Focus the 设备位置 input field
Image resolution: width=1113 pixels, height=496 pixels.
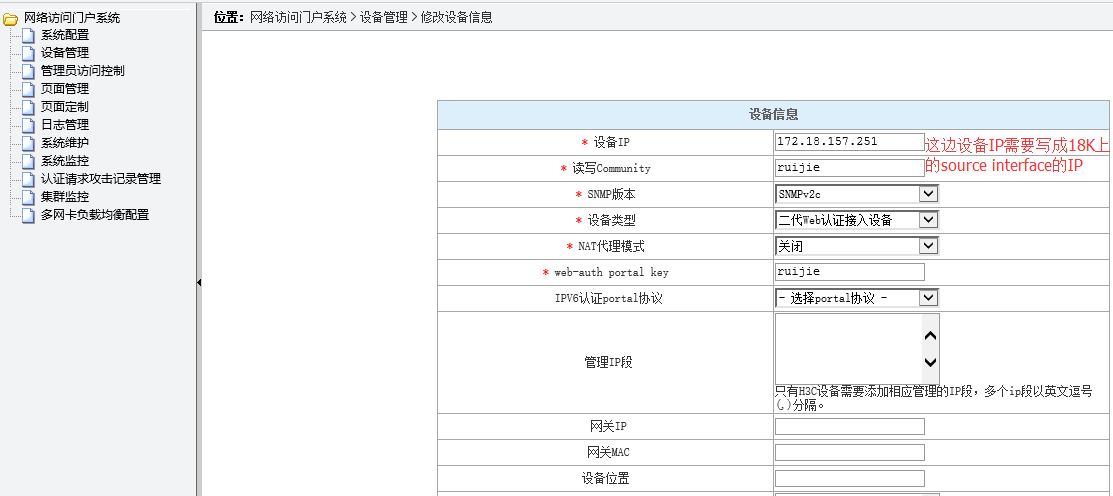pyautogui.click(x=850, y=478)
